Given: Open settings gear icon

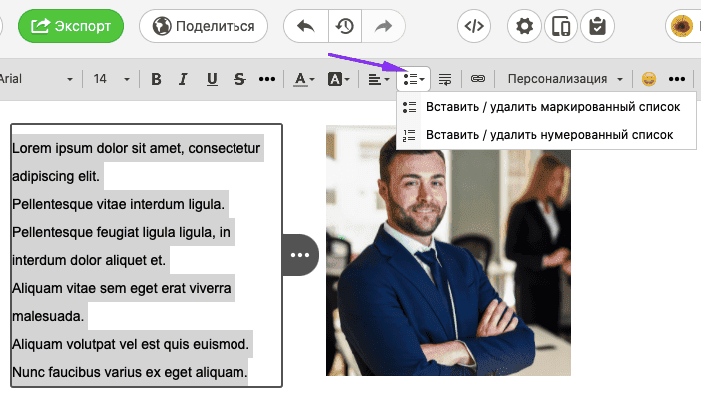Looking at the screenshot, I should click(524, 26).
